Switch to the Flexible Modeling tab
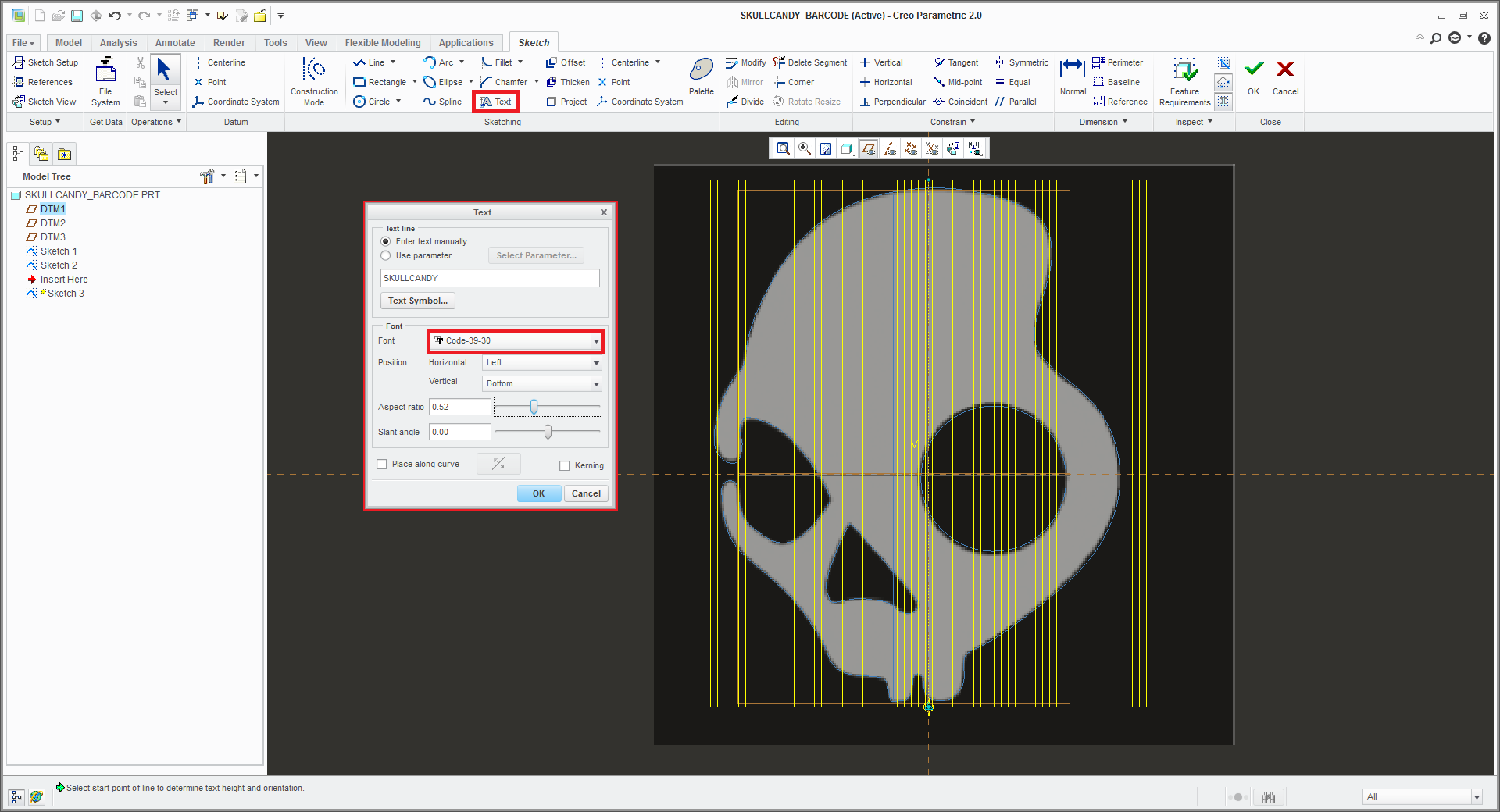The height and width of the screenshot is (812, 1500). (382, 43)
